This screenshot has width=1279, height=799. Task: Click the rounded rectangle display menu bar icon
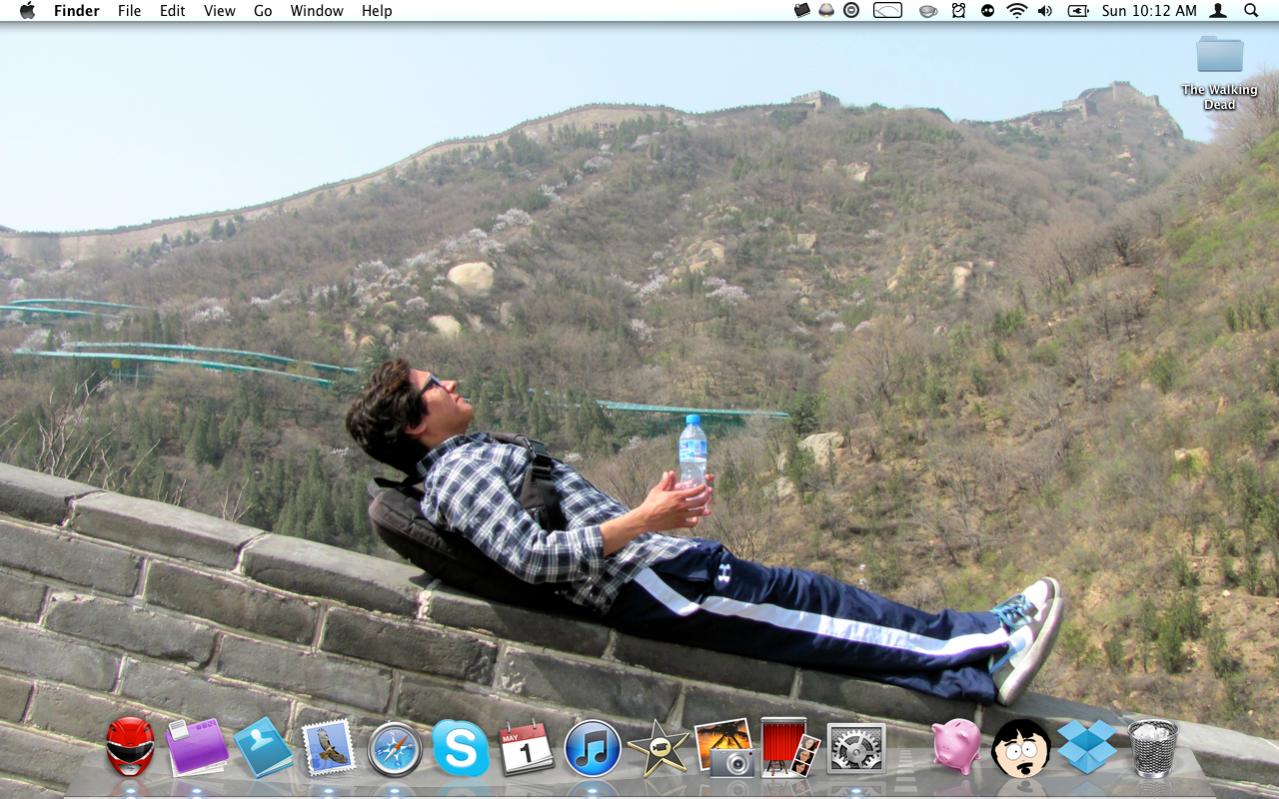coord(887,10)
